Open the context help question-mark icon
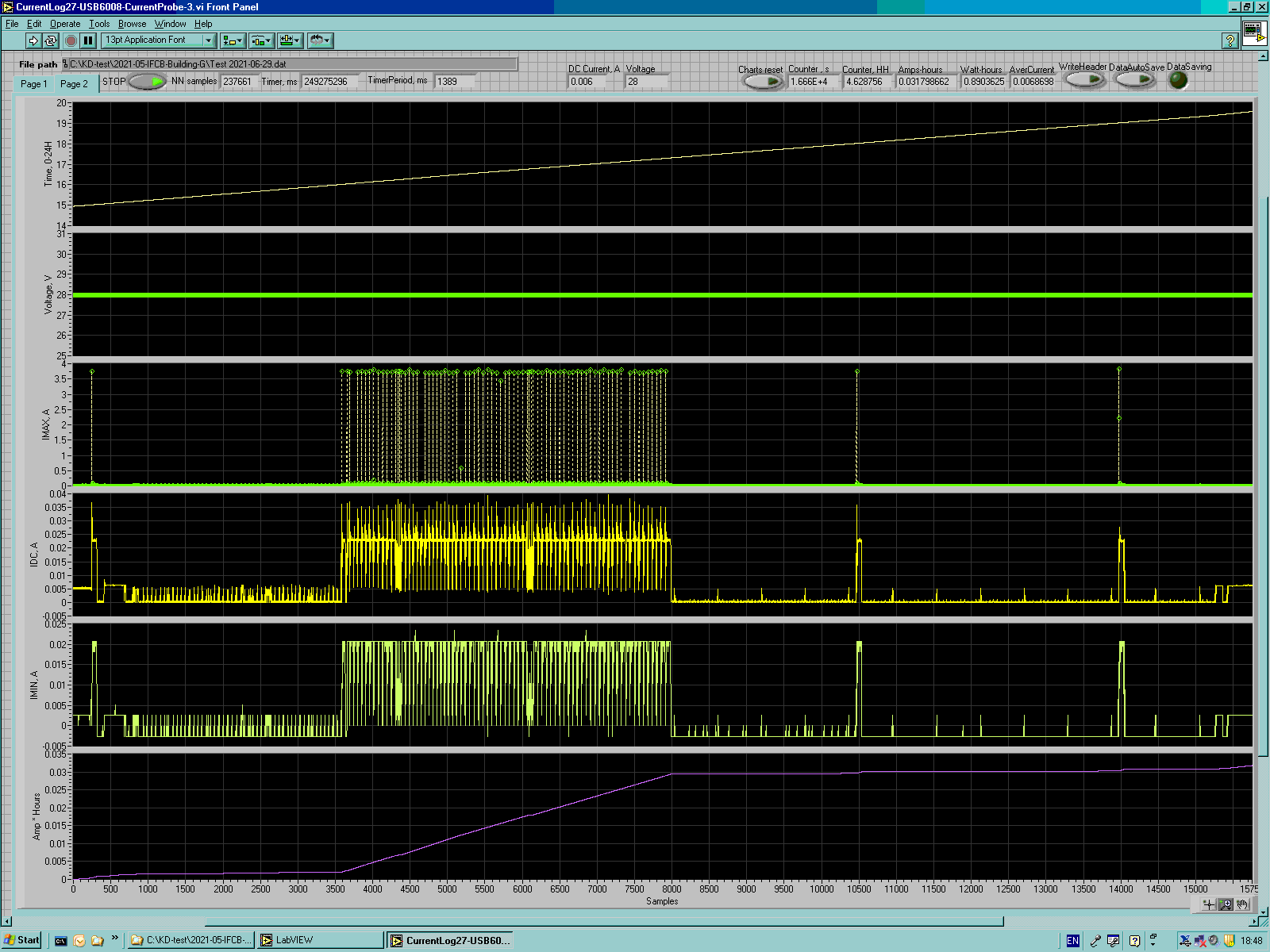This screenshot has height=952, width=1270. coord(1230,40)
